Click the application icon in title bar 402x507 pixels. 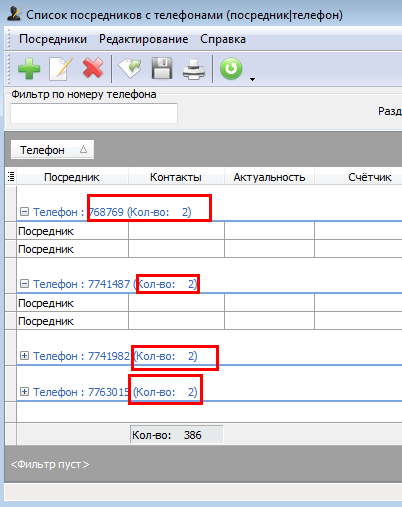coord(14,14)
